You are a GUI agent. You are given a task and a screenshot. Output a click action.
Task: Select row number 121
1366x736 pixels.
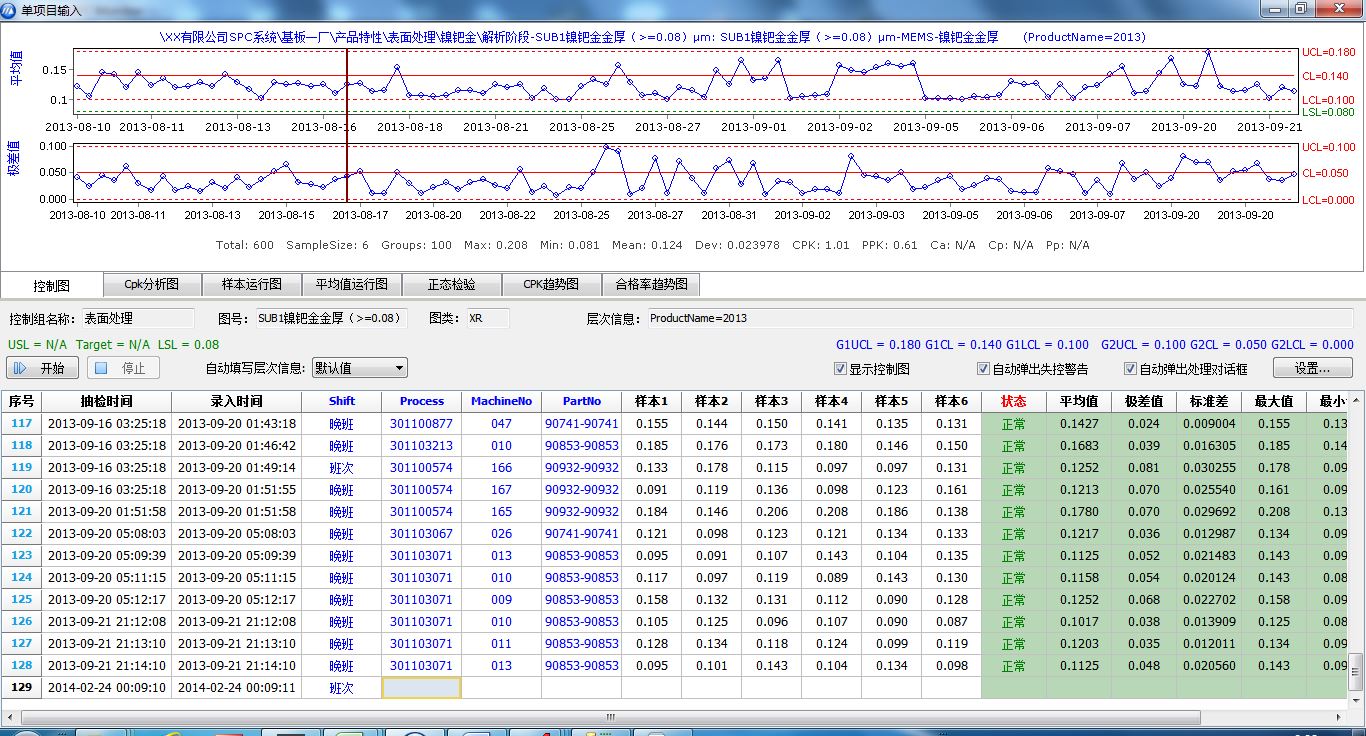(x=21, y=512)
